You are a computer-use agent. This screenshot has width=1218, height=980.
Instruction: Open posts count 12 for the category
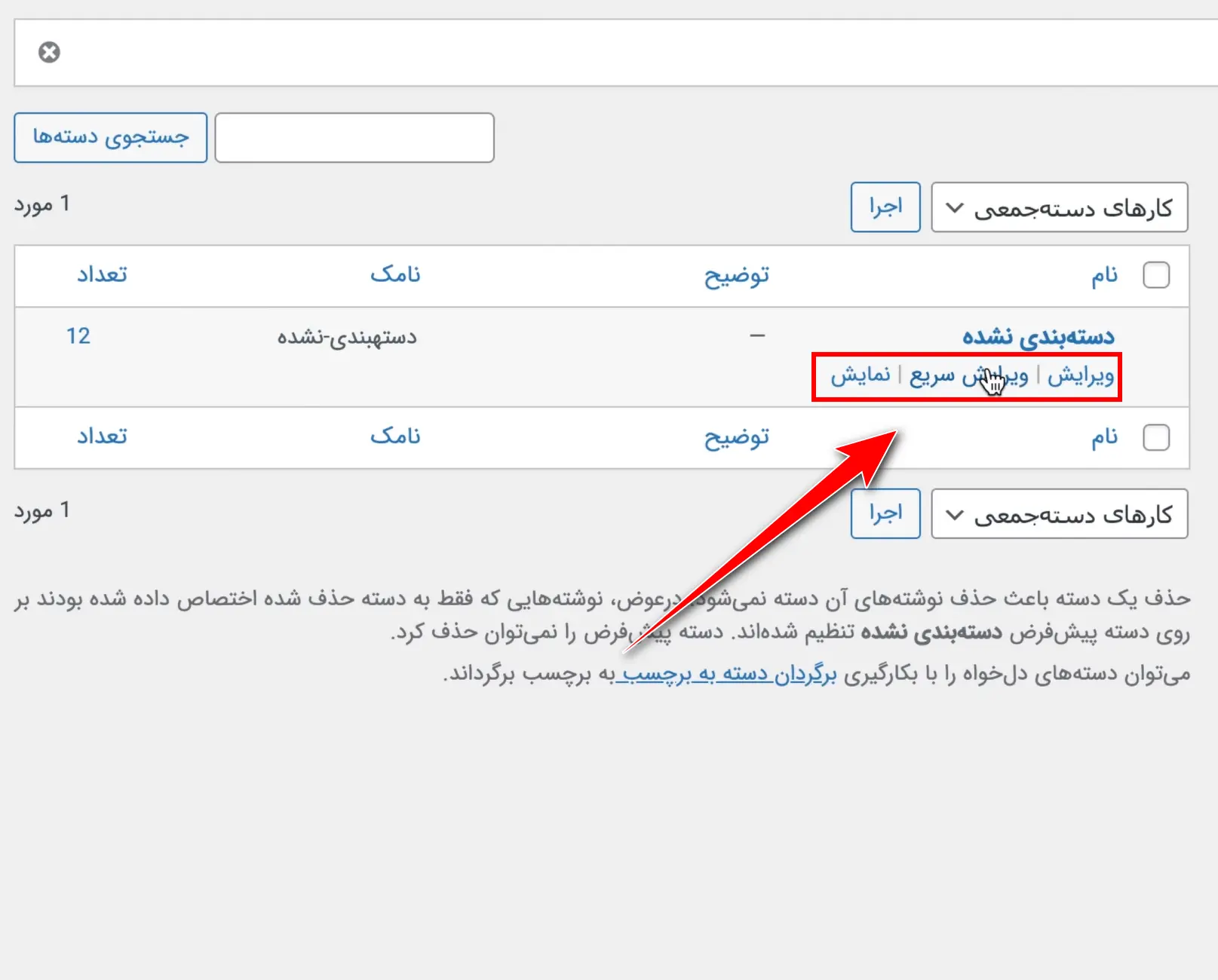tap(79, 336)
